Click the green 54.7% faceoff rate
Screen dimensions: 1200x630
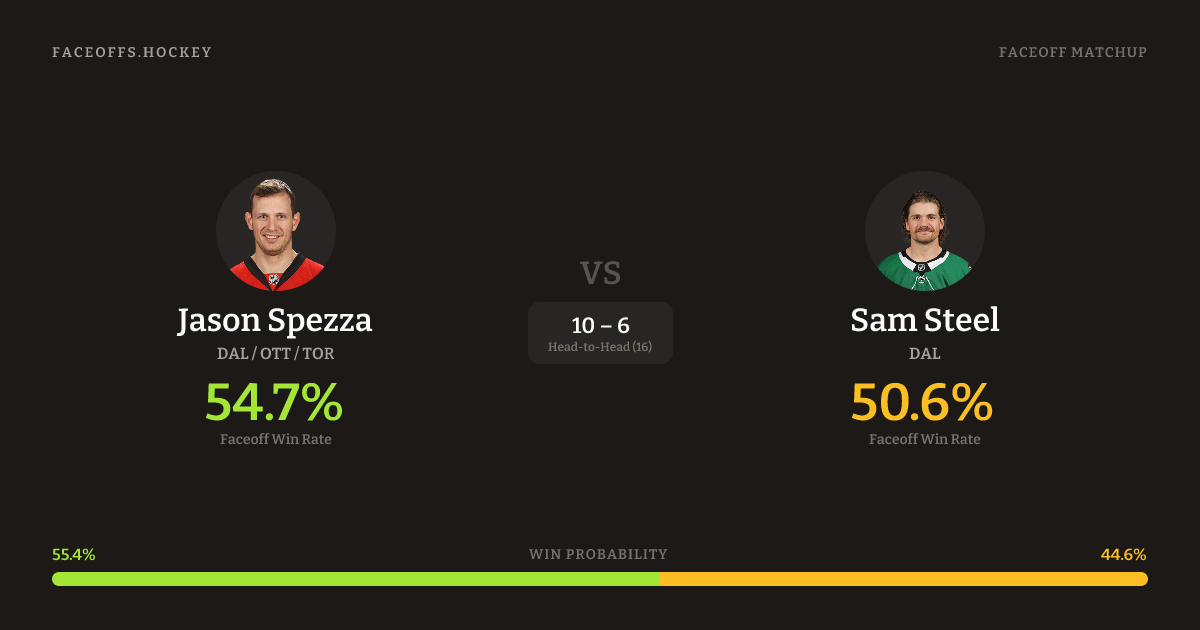[274, 402]
